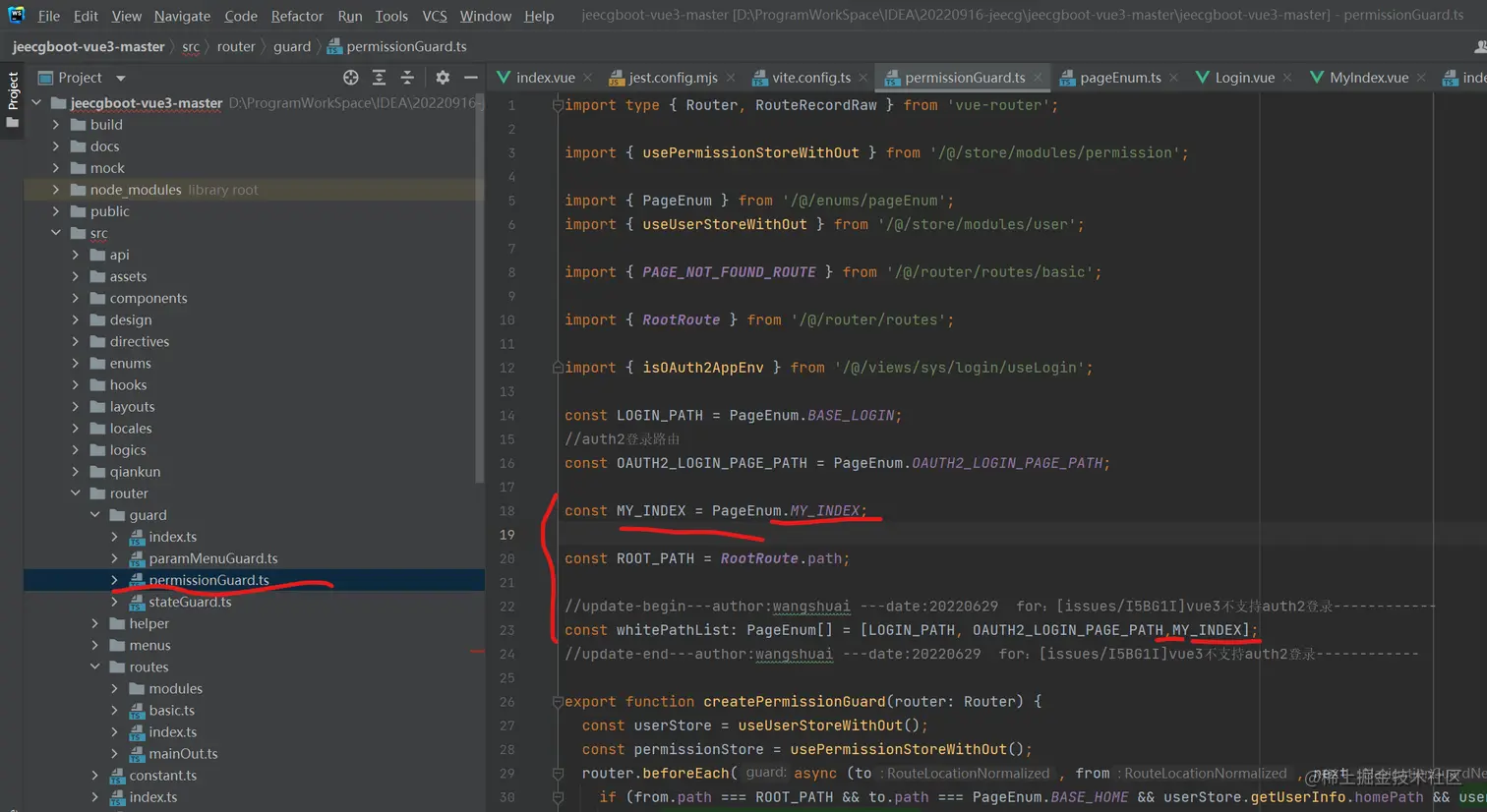1487x812 pixels.
Task: Open Project panel settings gear
Action: (443, 78)
